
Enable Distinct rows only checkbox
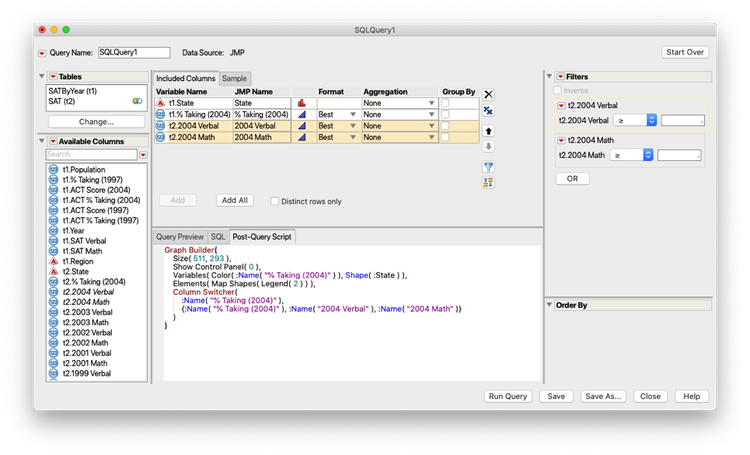(275, 201)
